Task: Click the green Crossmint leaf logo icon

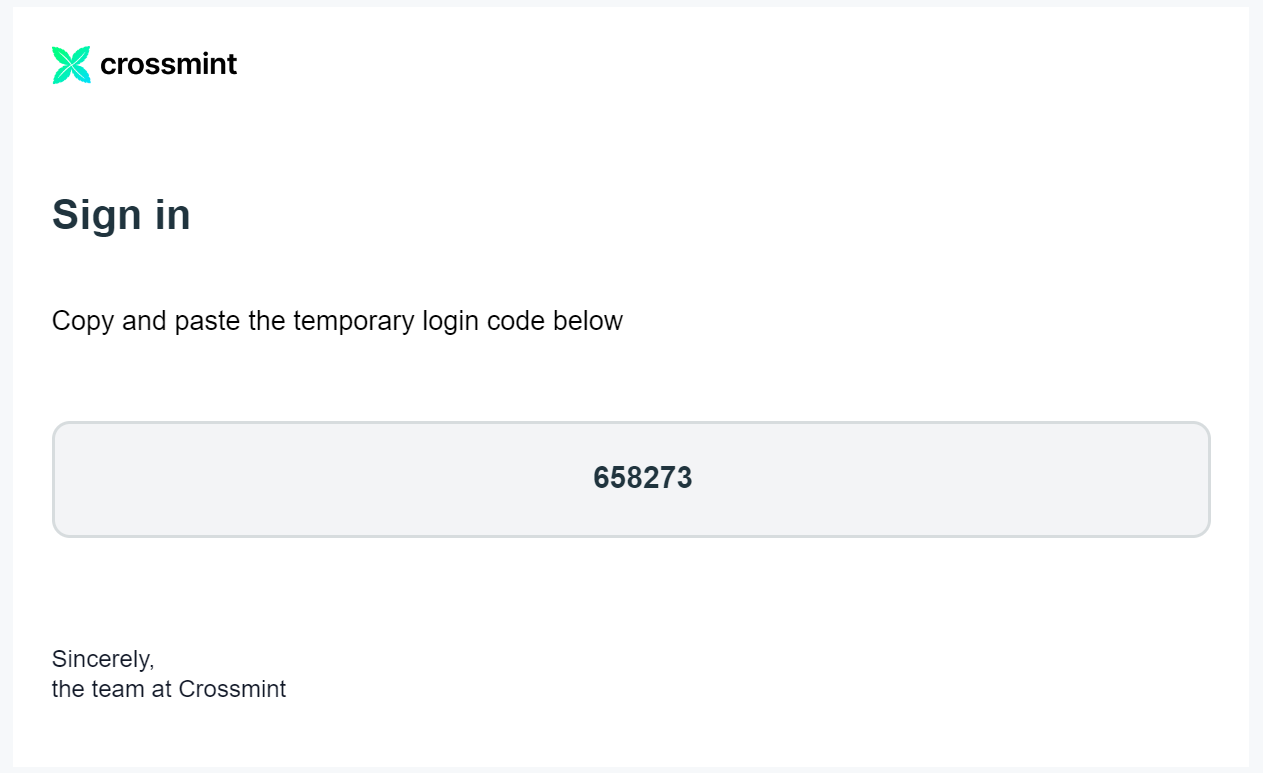Action: [71, 65]
